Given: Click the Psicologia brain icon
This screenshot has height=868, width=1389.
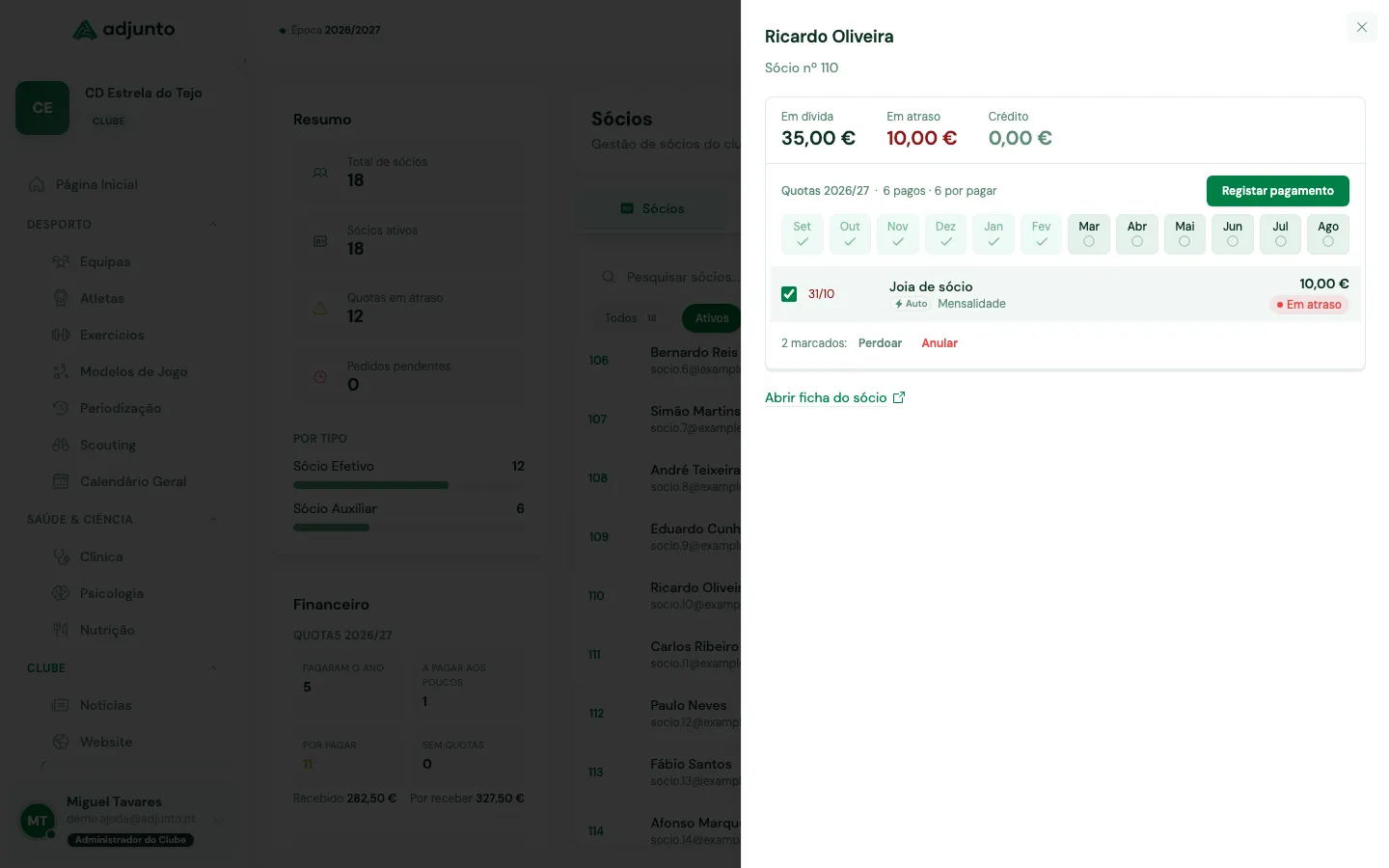Looking at the screenshot, I should pyautogui.click(x=61, y=593).
